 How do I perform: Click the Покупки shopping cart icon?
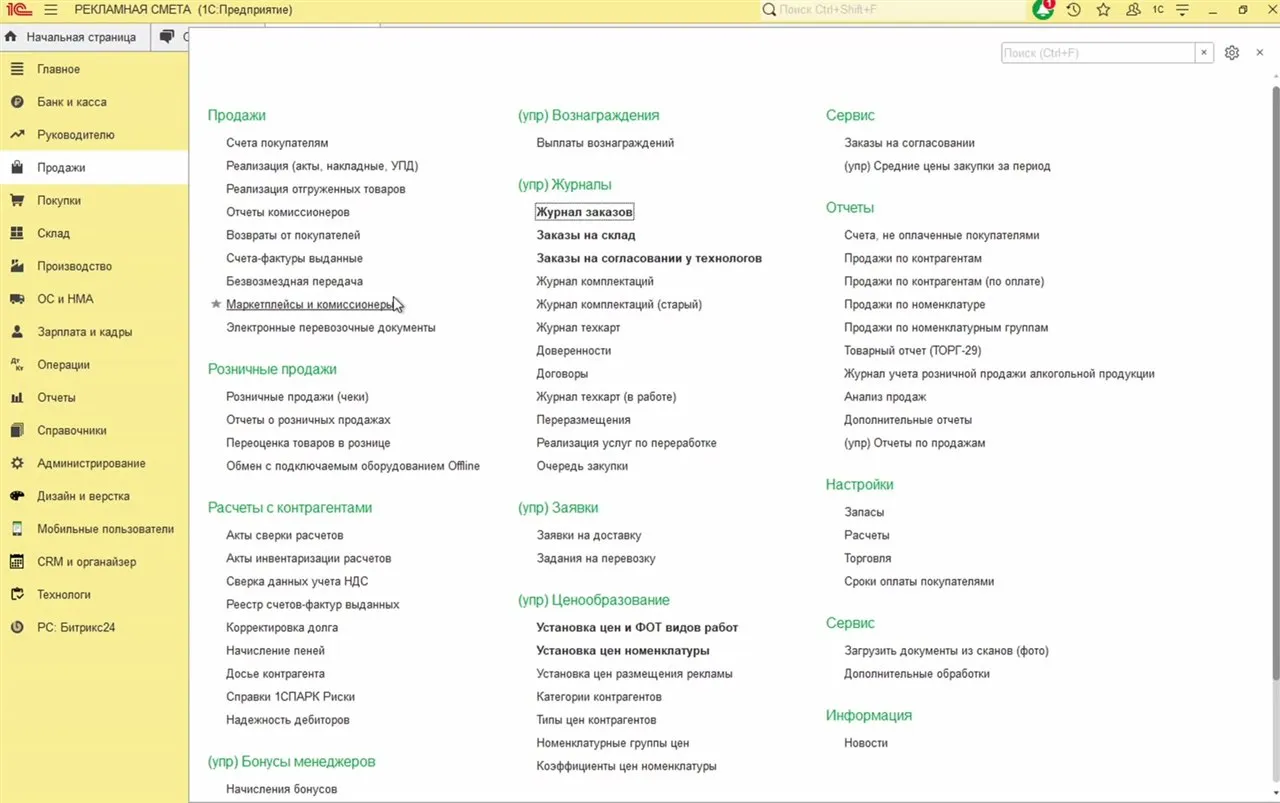pyautogui.click(x=17, y=201)
